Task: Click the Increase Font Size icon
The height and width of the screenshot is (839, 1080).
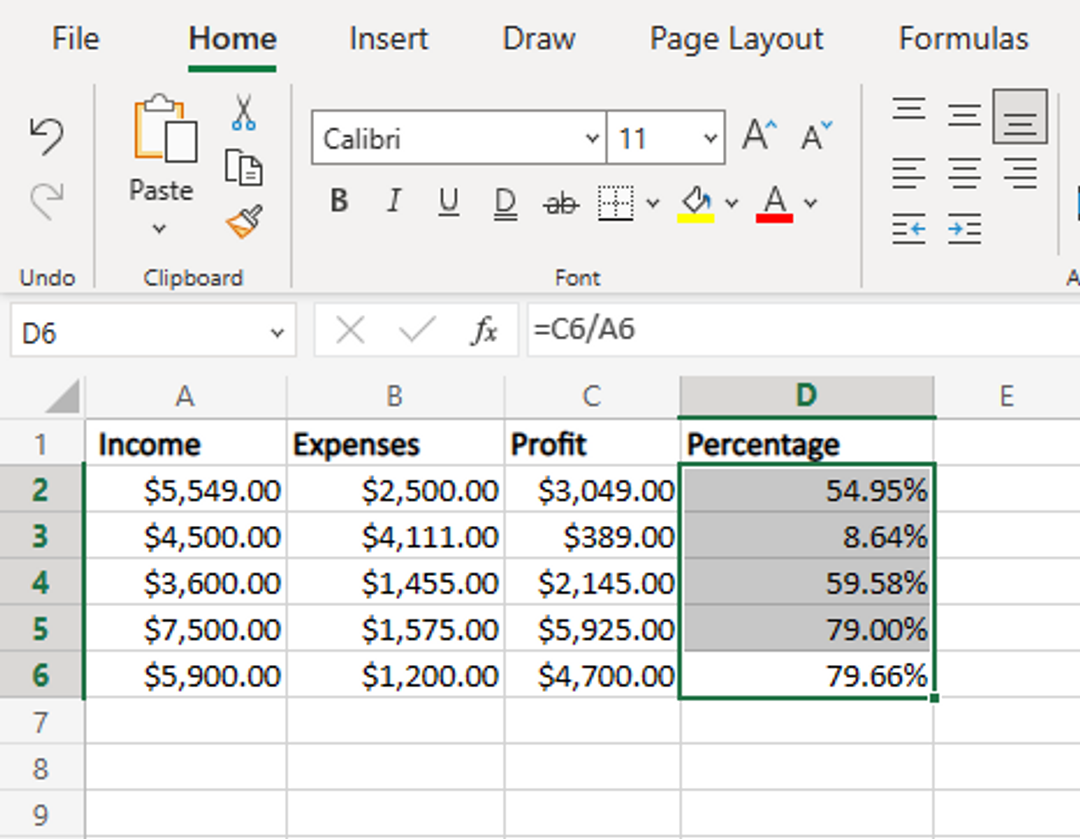Action: pos(755,138)
